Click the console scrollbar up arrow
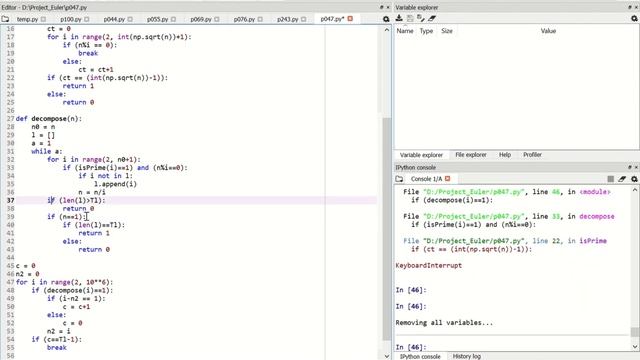Viewport: 640px width, 360px height. click(x=635, y=190)
